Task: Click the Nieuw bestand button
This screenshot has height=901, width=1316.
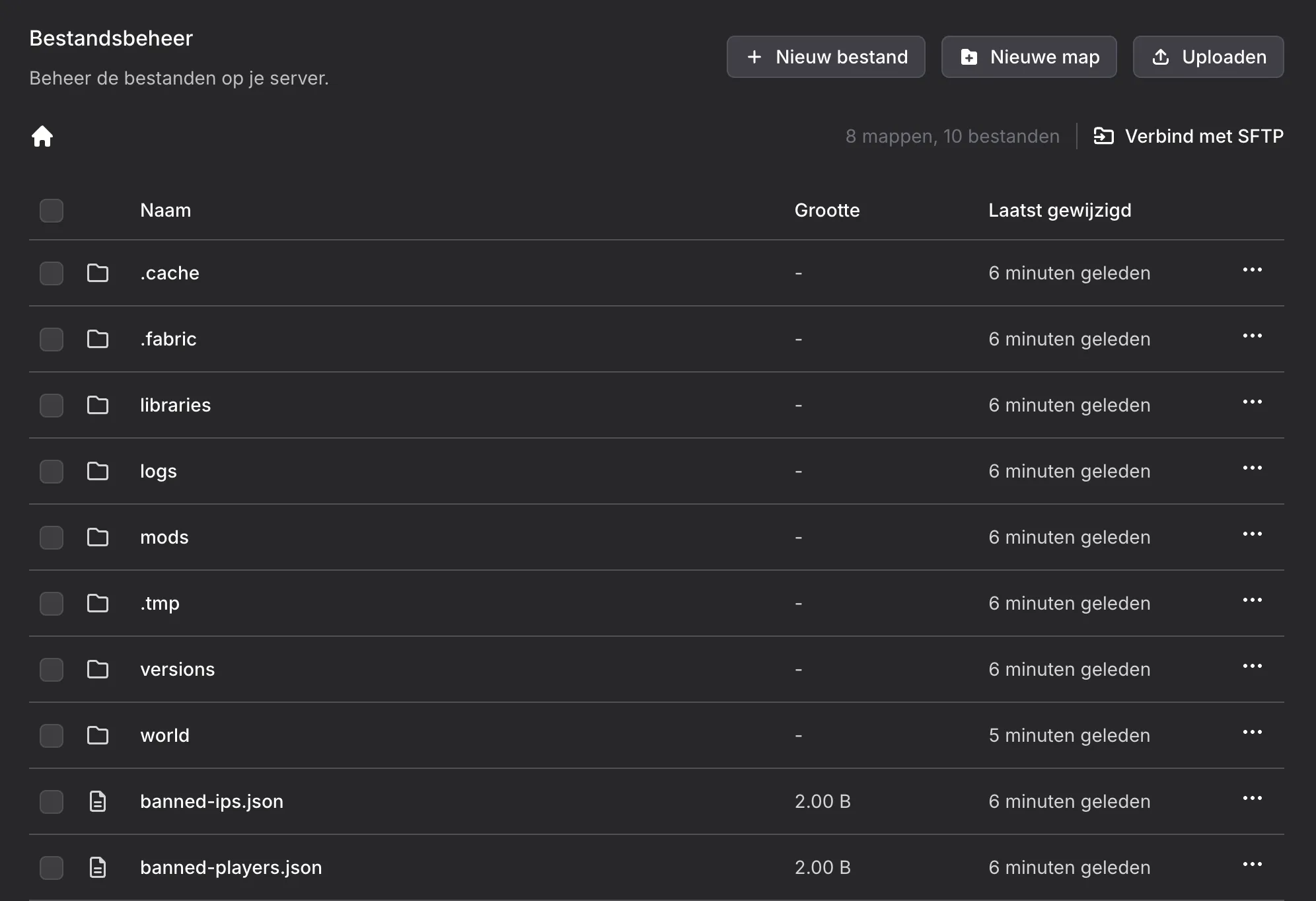Action: [826, 57]
